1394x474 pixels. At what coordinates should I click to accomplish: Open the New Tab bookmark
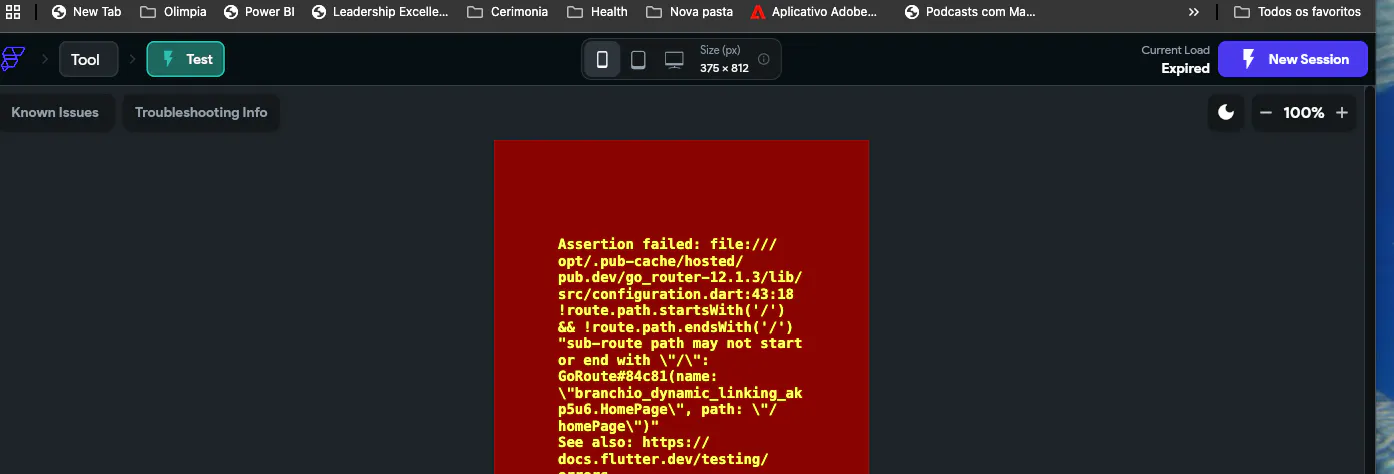point(86,12)
